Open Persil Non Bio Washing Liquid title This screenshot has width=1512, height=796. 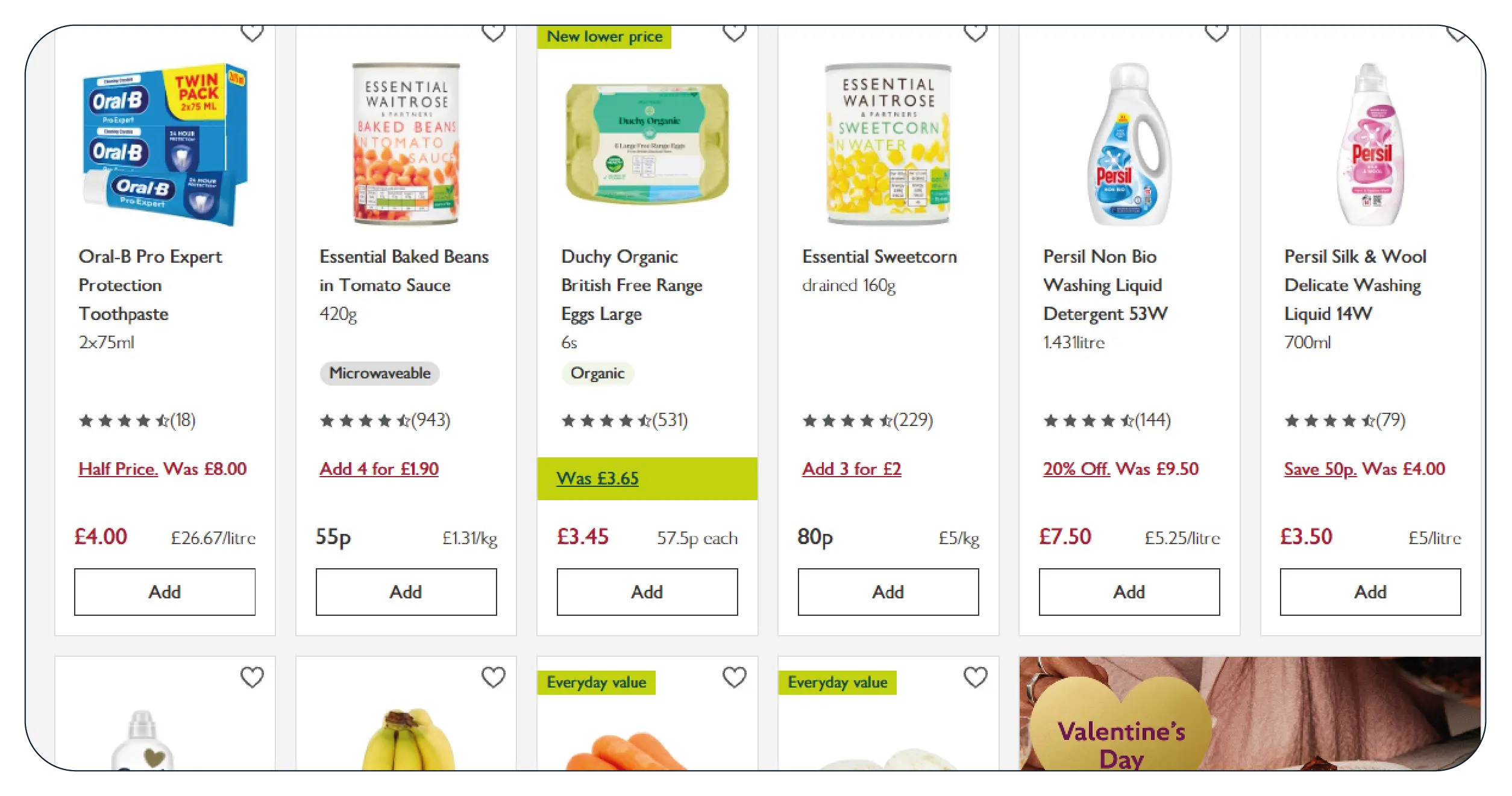pos(1105,285)
